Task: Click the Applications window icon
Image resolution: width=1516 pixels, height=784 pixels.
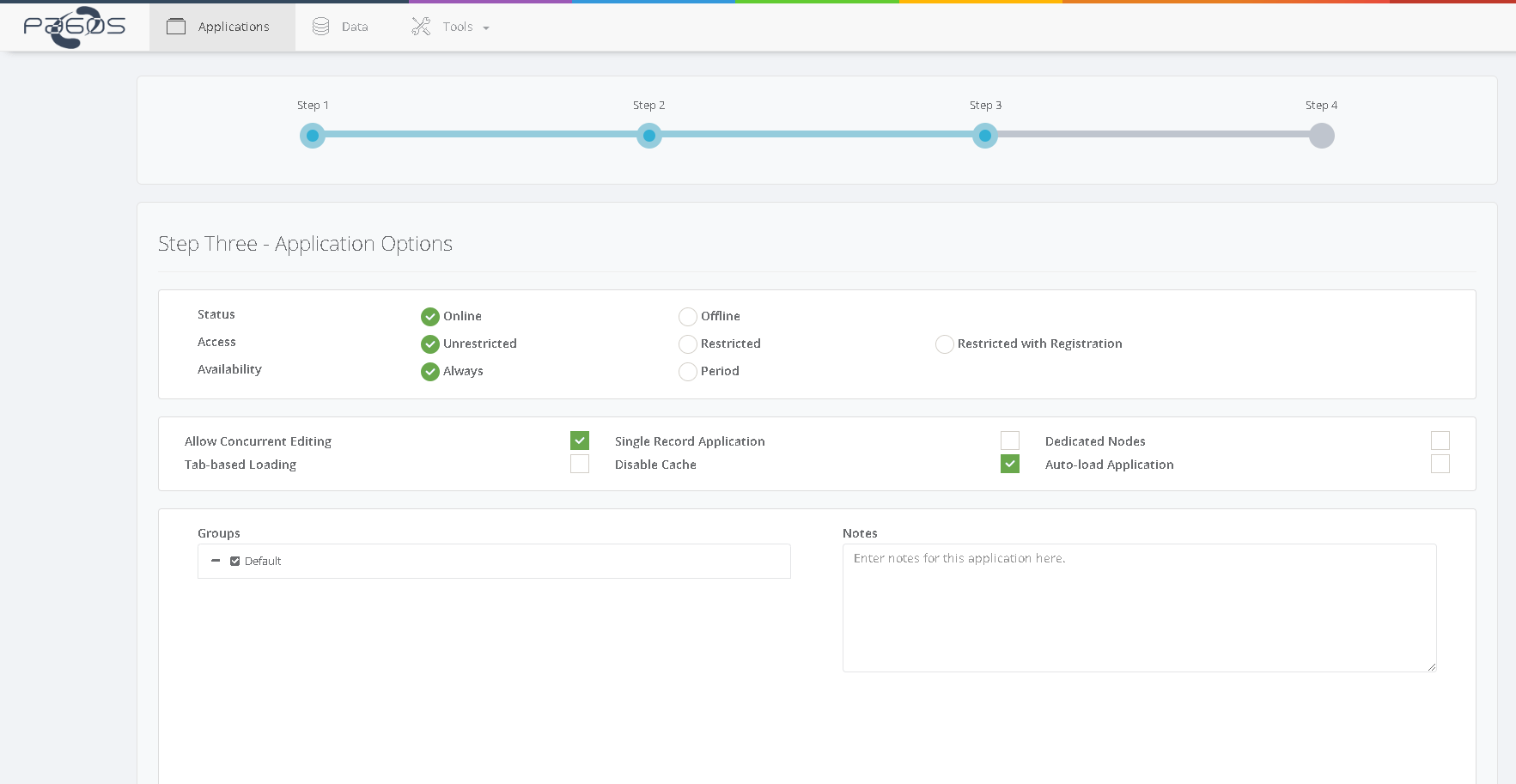Action: tap(176, 27)
